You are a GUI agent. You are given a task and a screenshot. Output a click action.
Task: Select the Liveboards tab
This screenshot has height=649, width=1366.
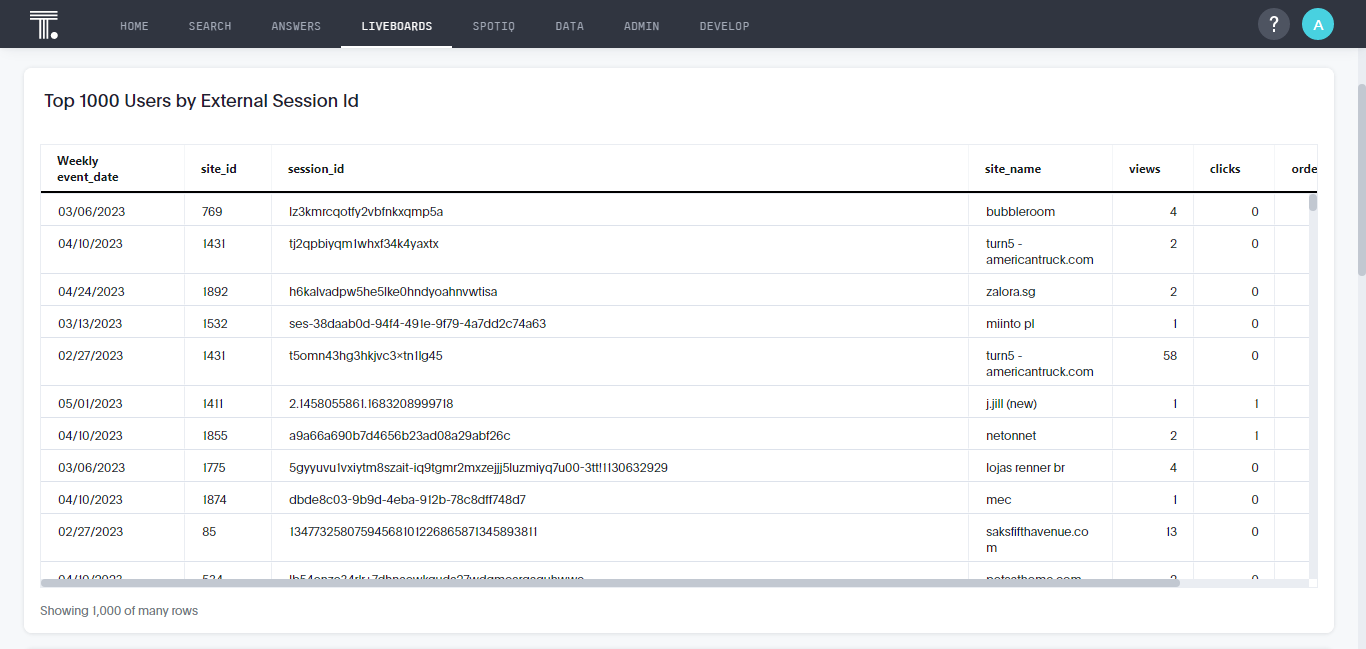[x=397, y=26]
